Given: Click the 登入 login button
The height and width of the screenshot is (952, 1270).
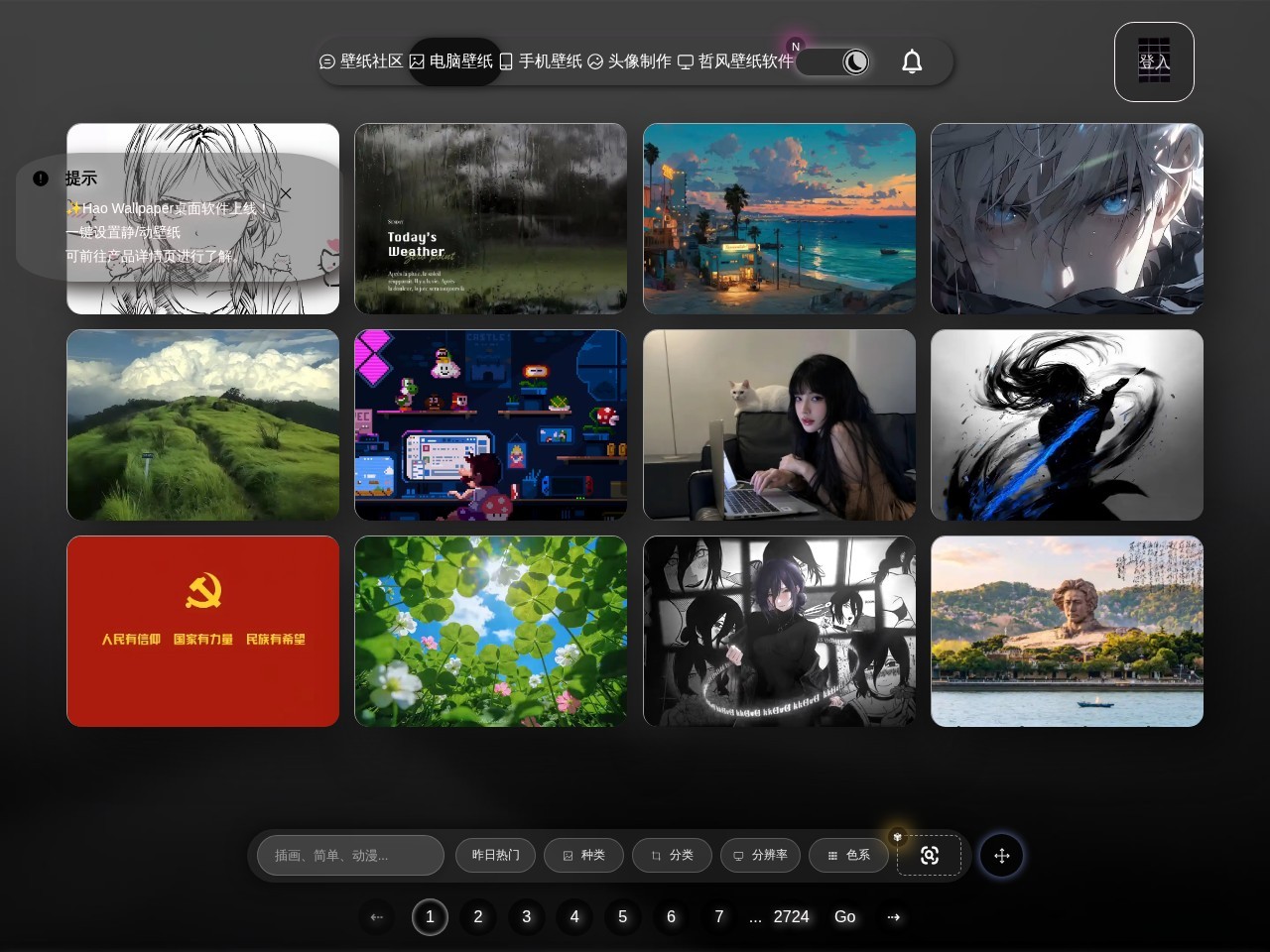Looking at the screenshot, I should (1154, 62).
